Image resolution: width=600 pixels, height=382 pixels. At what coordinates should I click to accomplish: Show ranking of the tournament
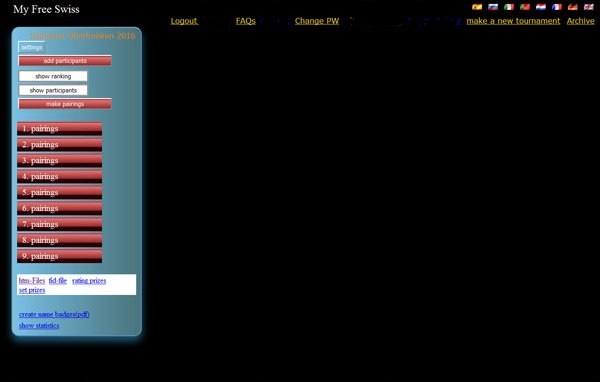pos(53,76)
